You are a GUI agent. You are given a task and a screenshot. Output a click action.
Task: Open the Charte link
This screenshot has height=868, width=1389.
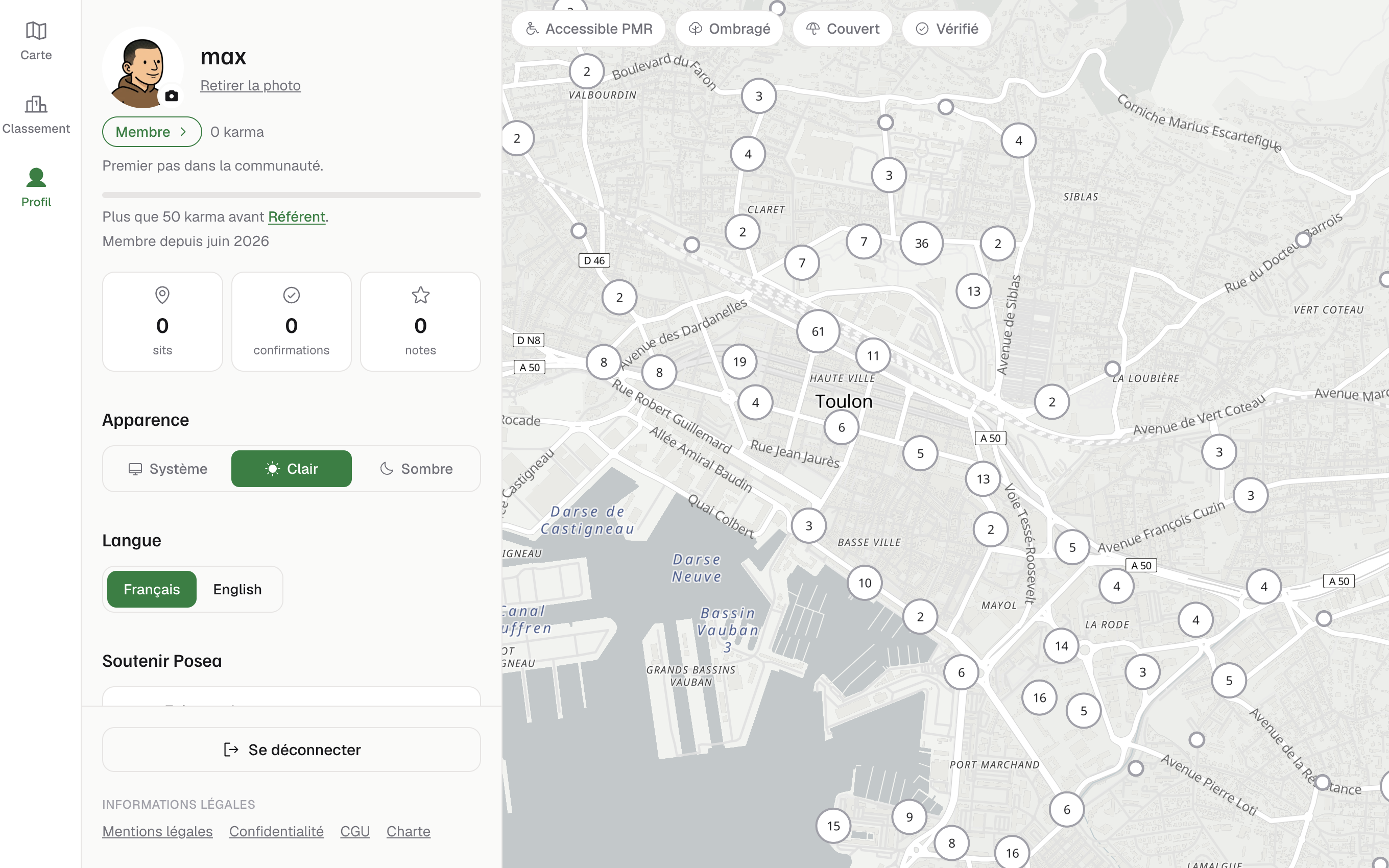408,831
